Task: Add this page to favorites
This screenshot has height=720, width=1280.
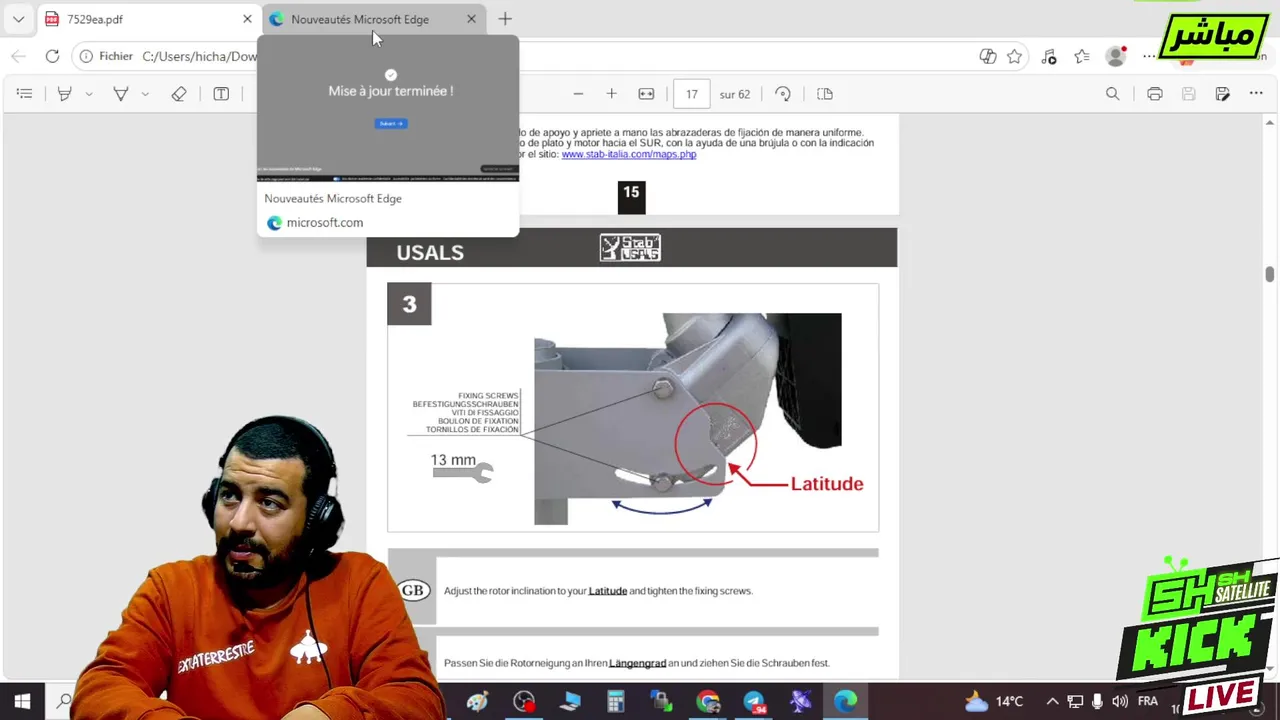Action: (1015, 57)
